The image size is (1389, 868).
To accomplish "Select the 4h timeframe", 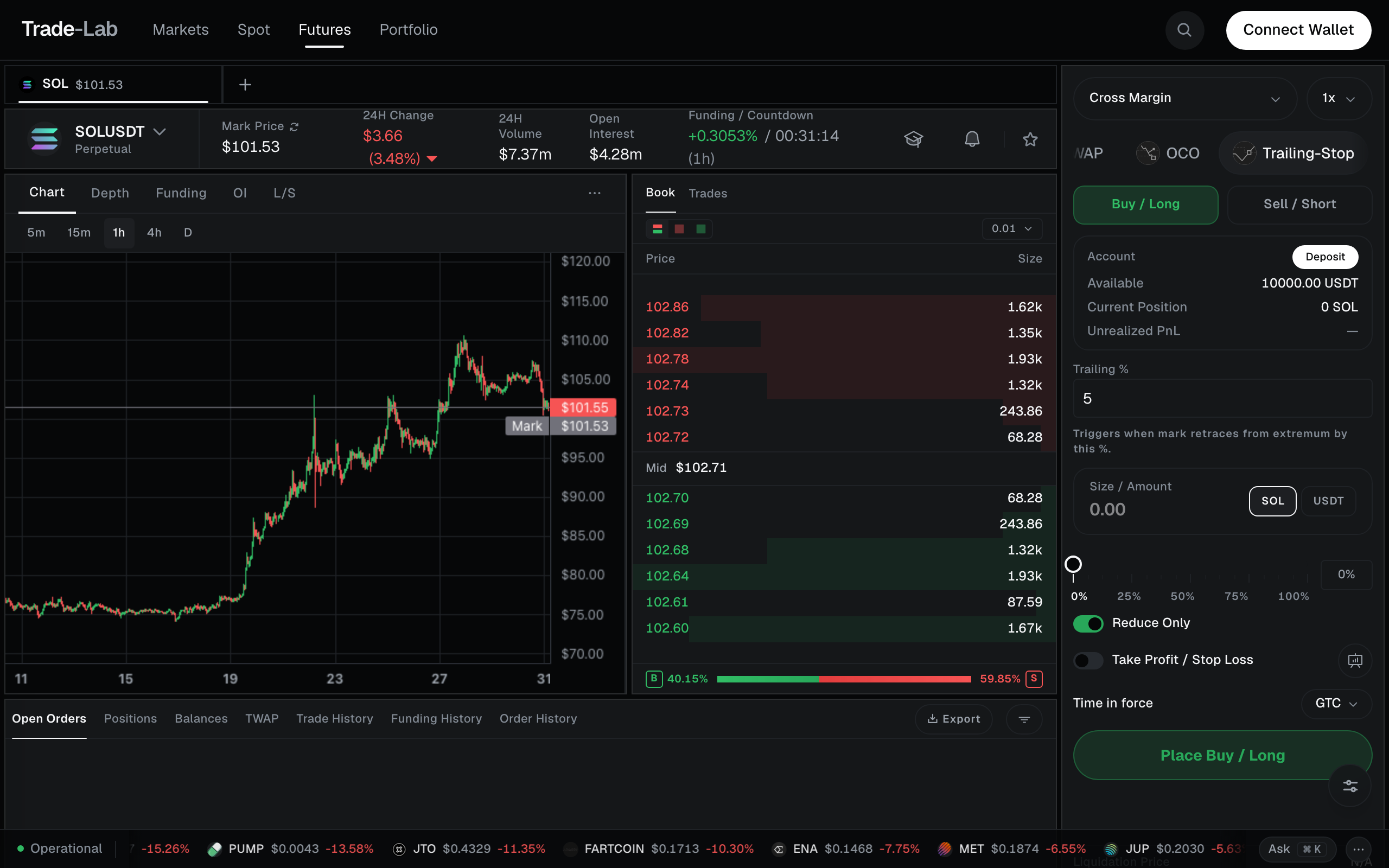I will pyautogui.click(x=154, y=233).
